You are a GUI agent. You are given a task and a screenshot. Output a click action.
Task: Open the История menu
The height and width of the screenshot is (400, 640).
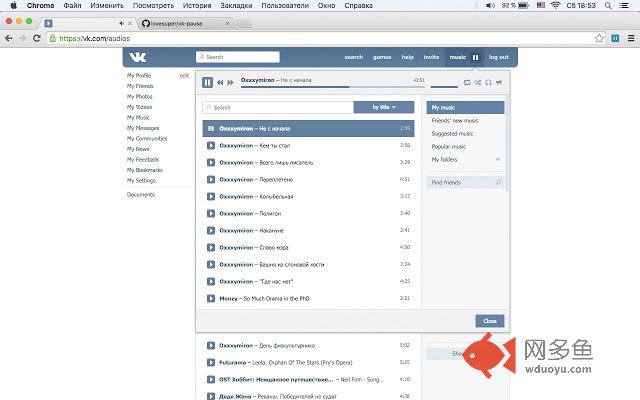(197, 6)
